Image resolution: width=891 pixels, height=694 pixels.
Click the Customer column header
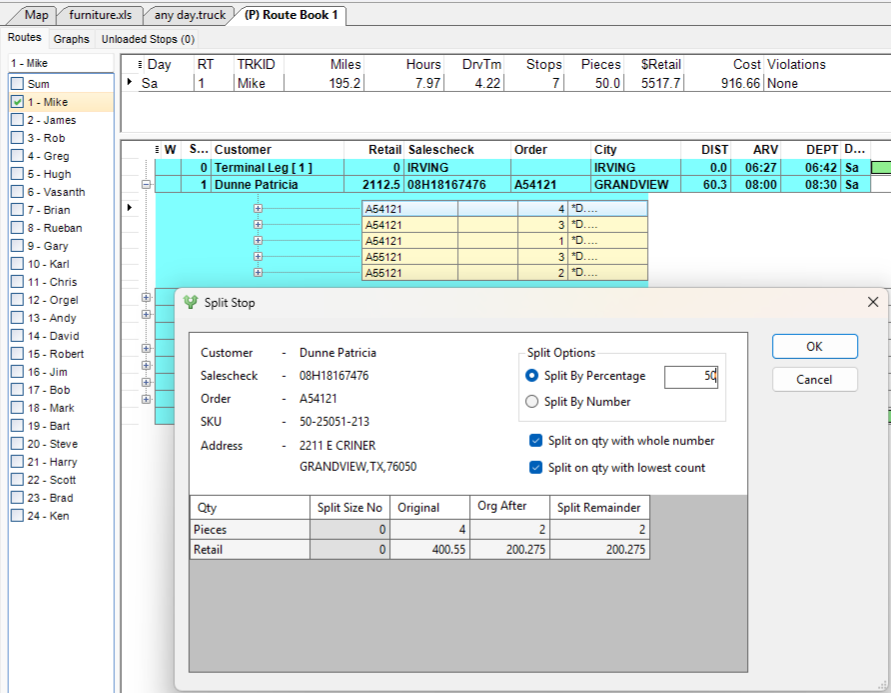pyautogui.click(x=277, y=149)
